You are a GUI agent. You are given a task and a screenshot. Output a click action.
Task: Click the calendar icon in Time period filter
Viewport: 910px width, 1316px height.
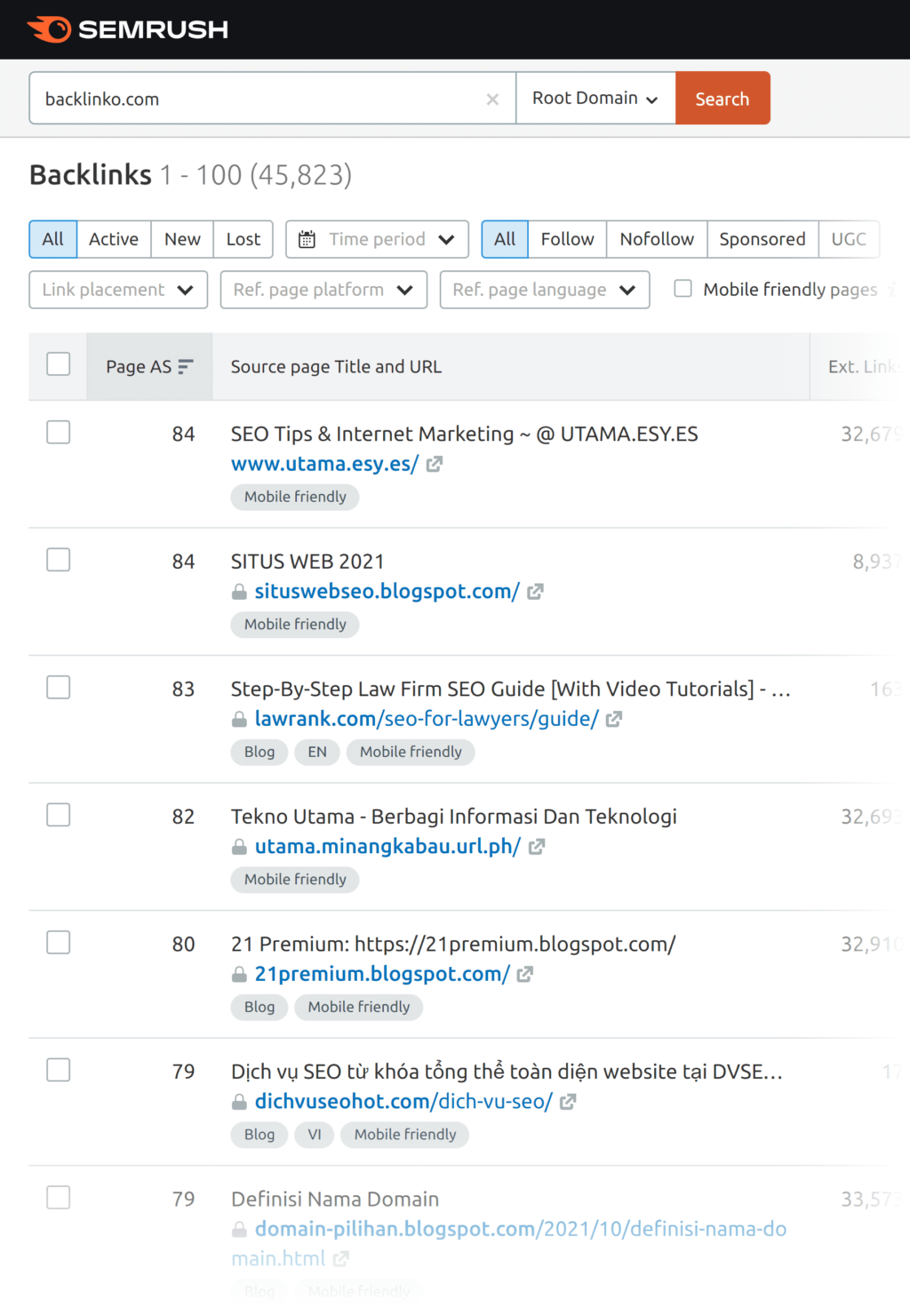[307, 239]
